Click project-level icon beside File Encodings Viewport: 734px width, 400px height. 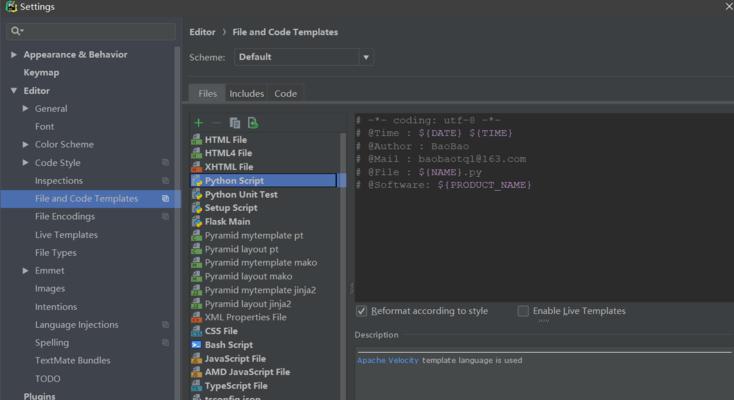(165, 216)
